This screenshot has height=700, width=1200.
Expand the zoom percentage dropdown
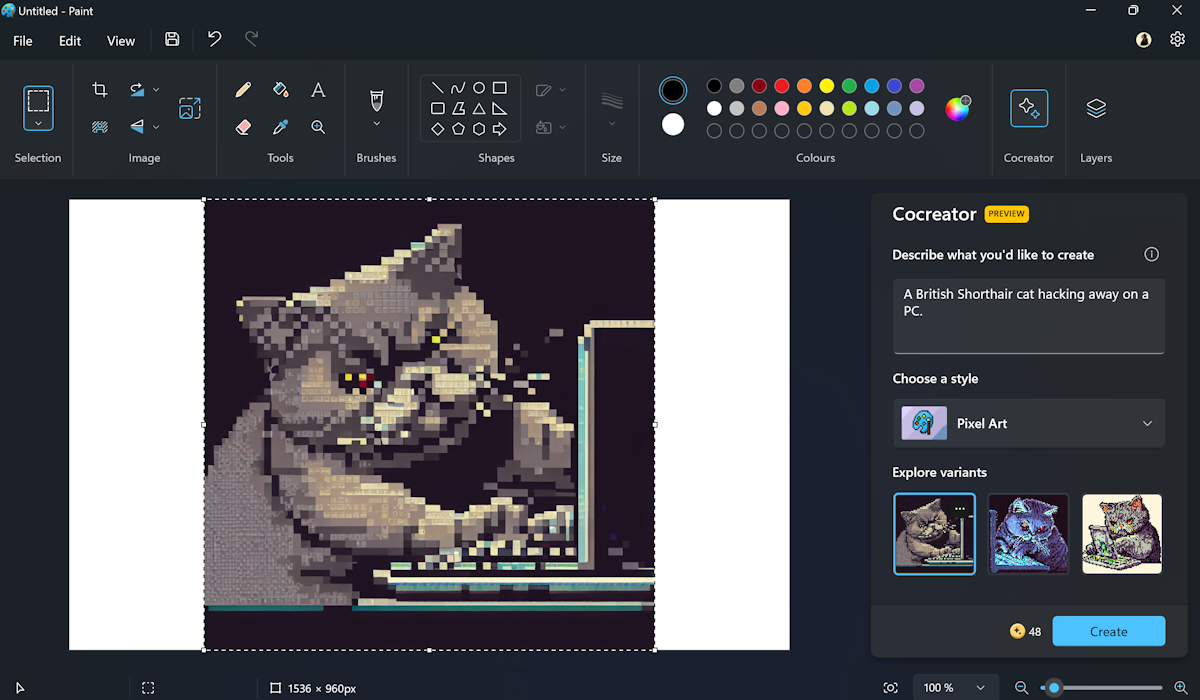point(980,688)
